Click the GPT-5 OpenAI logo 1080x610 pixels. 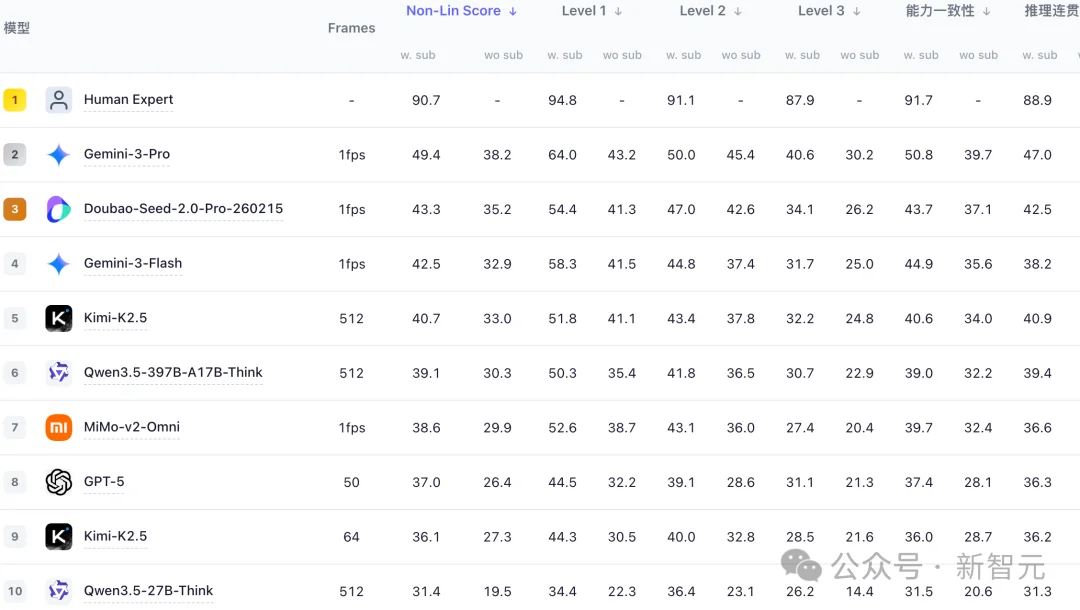[x=59, y=482]
